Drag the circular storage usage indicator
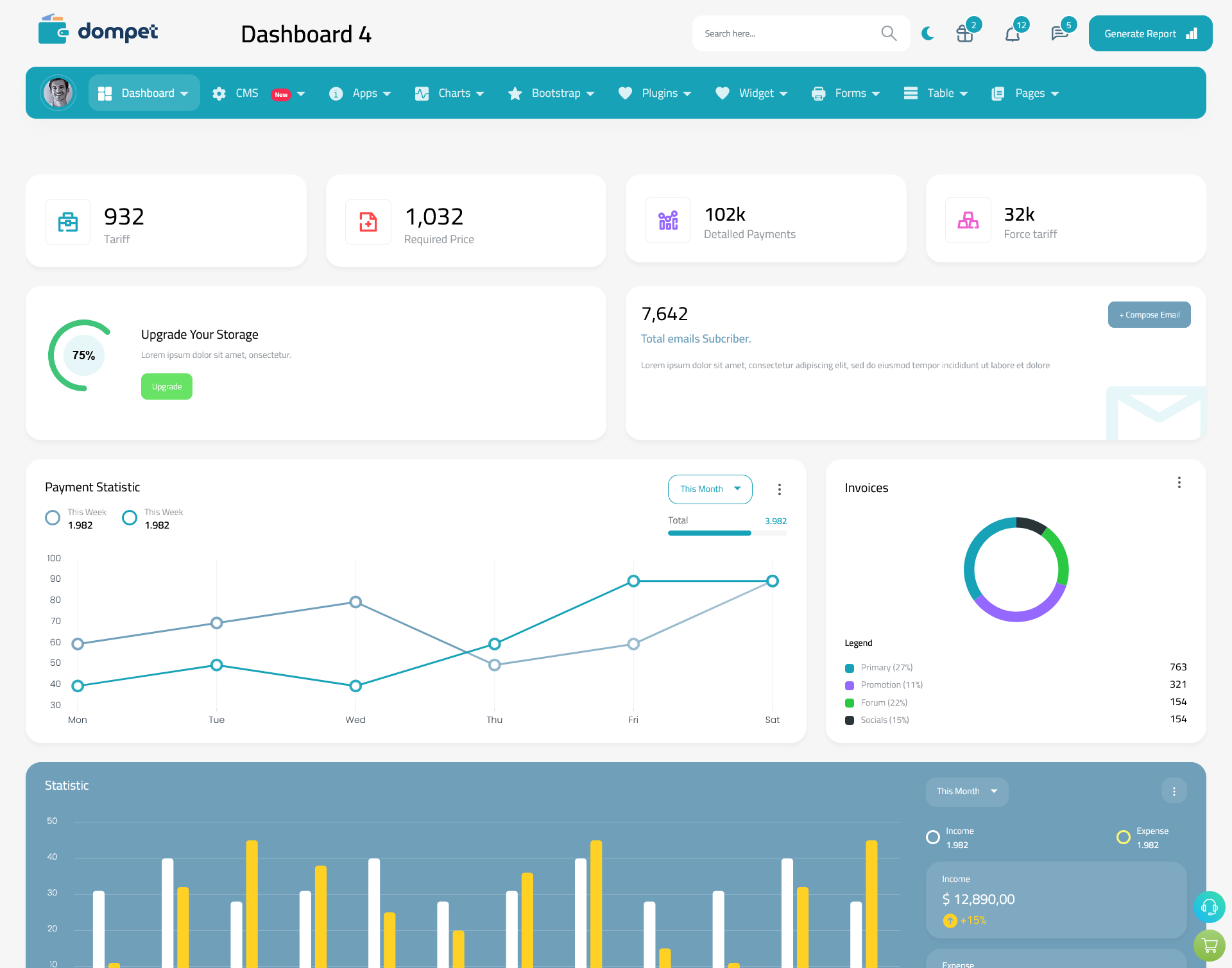This screenshot has height=968, width=1232. click(84, 355)
